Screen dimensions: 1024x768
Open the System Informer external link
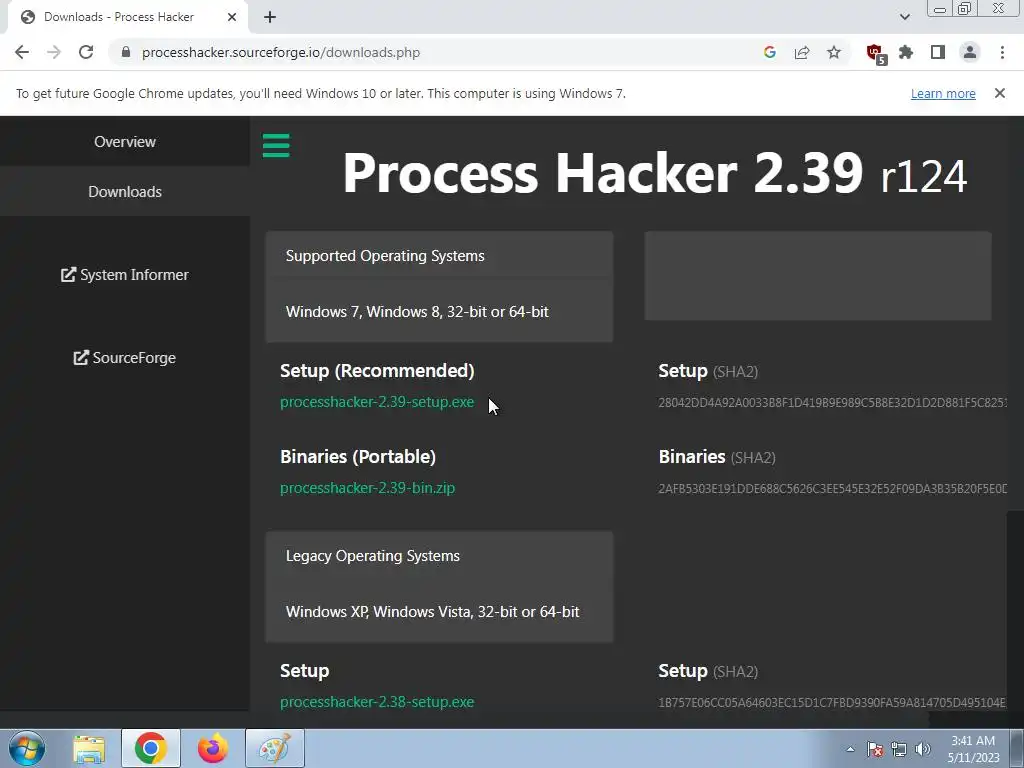coord(125,275)
